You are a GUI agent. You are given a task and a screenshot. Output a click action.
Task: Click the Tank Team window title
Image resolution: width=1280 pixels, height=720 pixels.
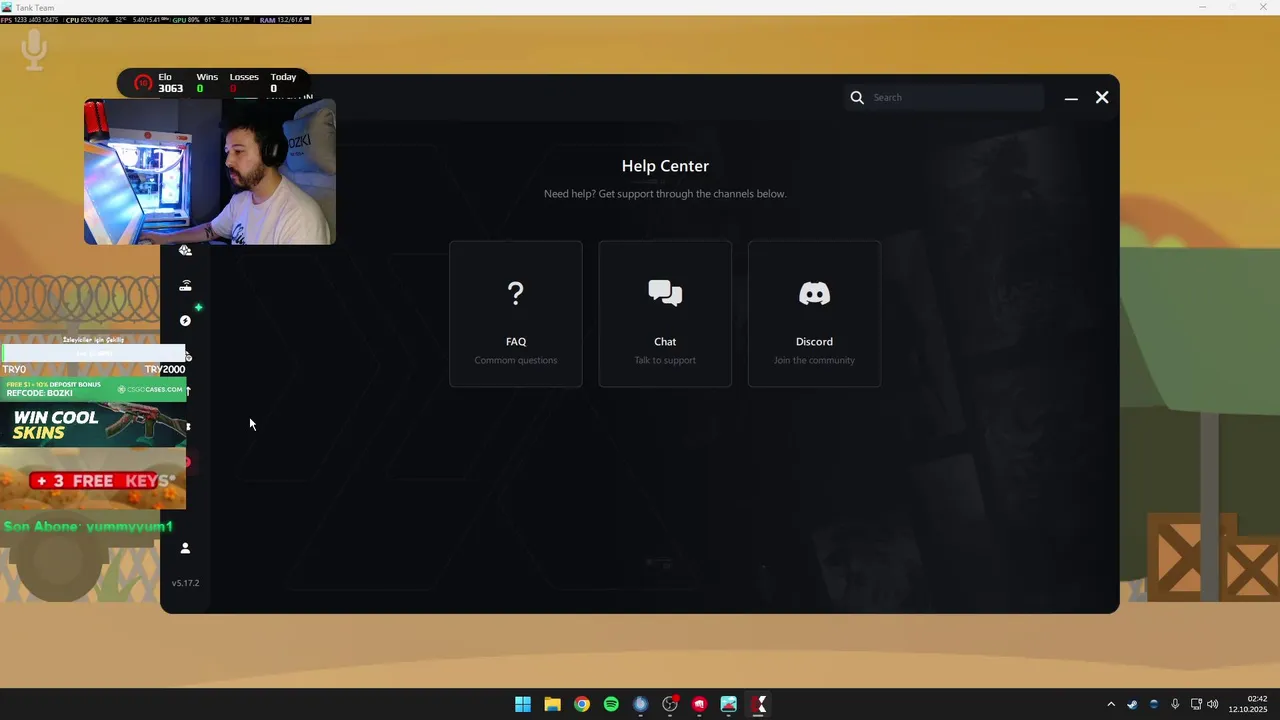35,7
